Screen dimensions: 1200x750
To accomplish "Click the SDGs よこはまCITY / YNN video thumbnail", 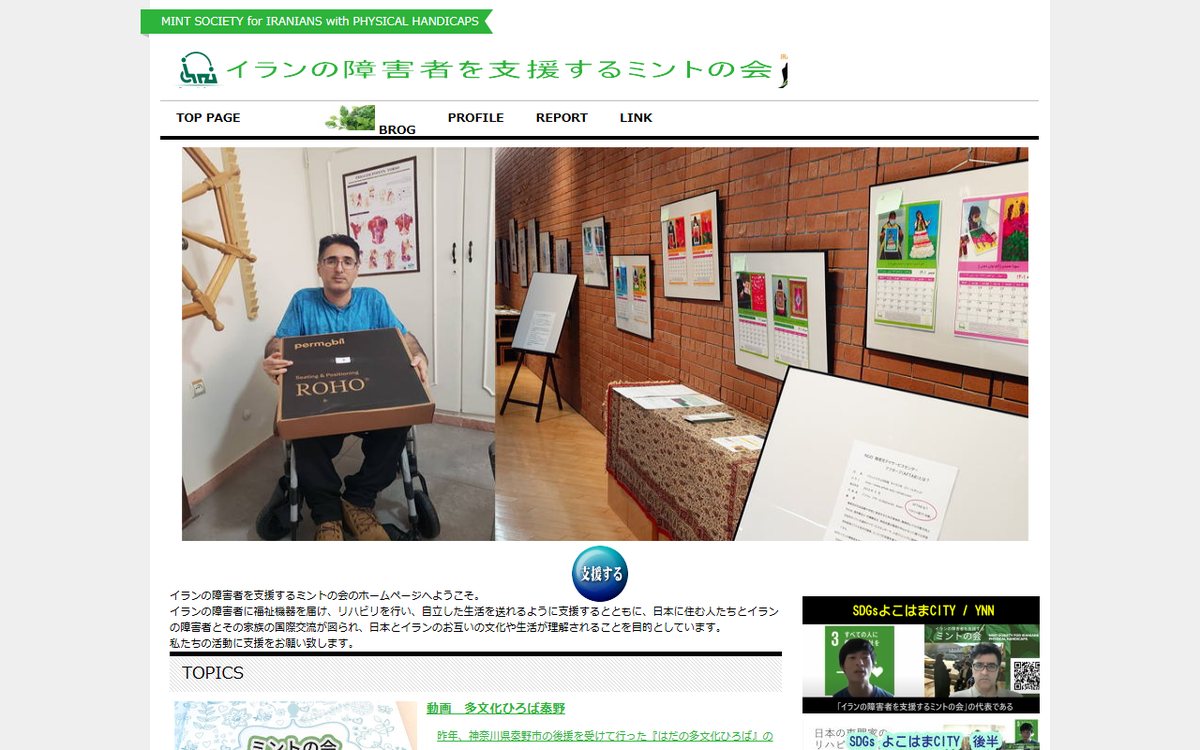I will pyautogui.click(x=921, y=655).
